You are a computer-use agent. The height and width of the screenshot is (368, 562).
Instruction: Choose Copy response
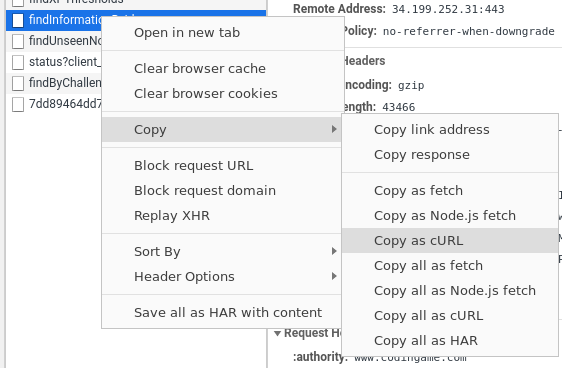point(450,154)
